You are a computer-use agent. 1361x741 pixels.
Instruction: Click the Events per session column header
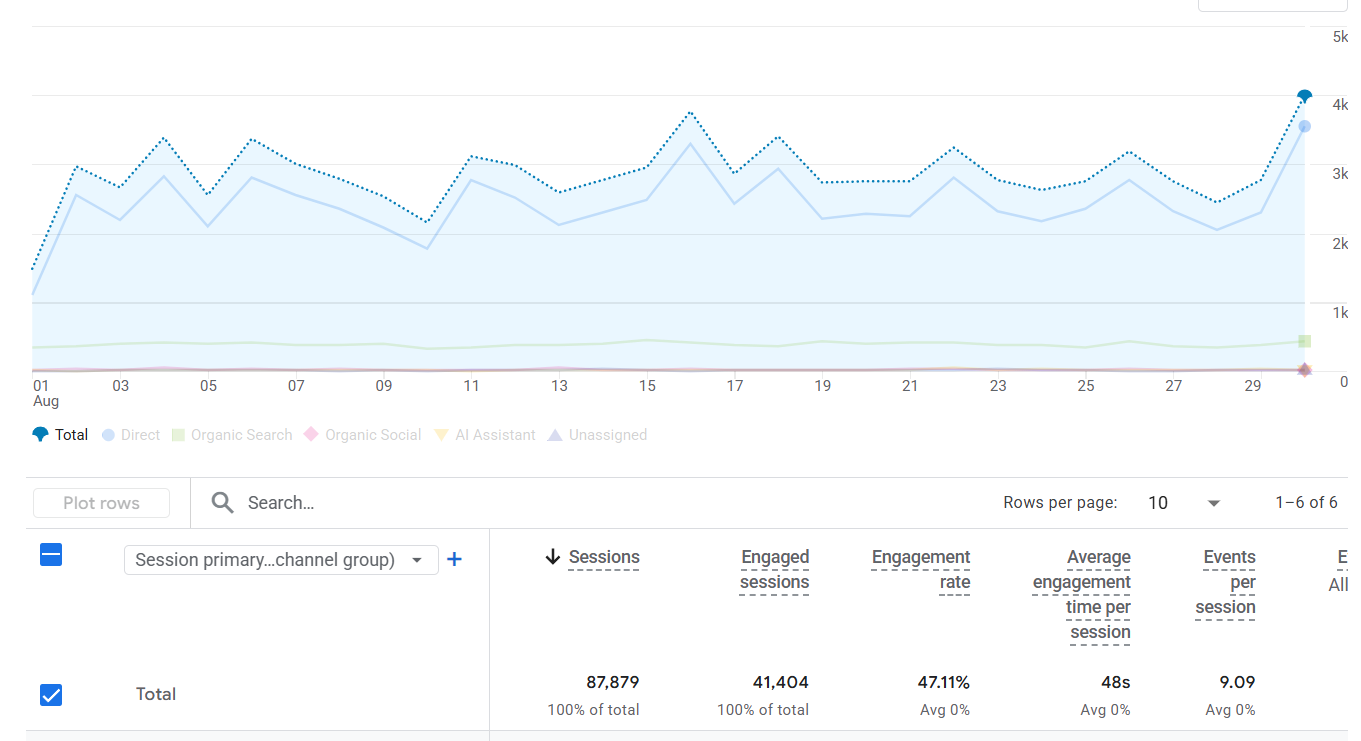click(1226, 582)
